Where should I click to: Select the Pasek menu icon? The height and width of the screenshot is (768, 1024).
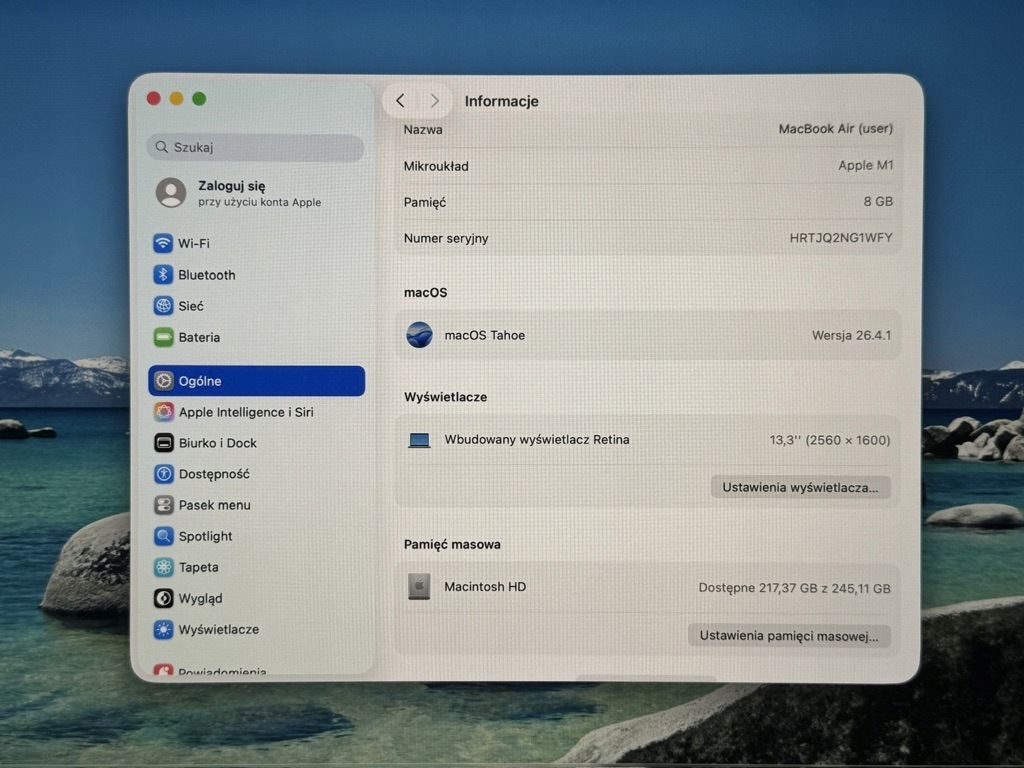163,505
